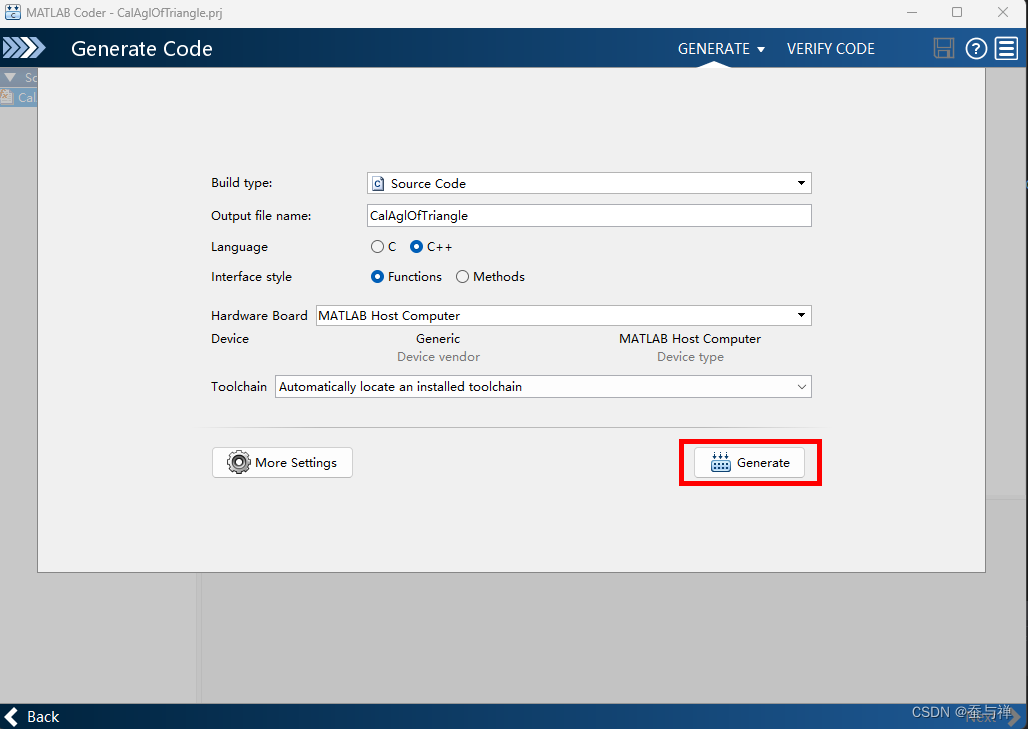The width and height of the screenshot is (1028, 729).
Task: Minimize the MATLAB Coder window
Action: (x=911, y=12)
